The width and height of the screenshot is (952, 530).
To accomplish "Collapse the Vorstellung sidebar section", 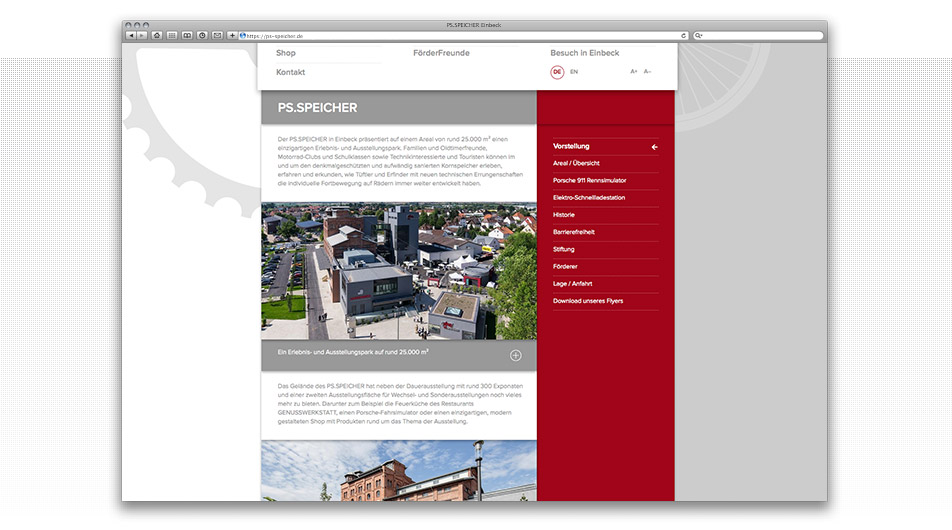I will coord(654,147).
